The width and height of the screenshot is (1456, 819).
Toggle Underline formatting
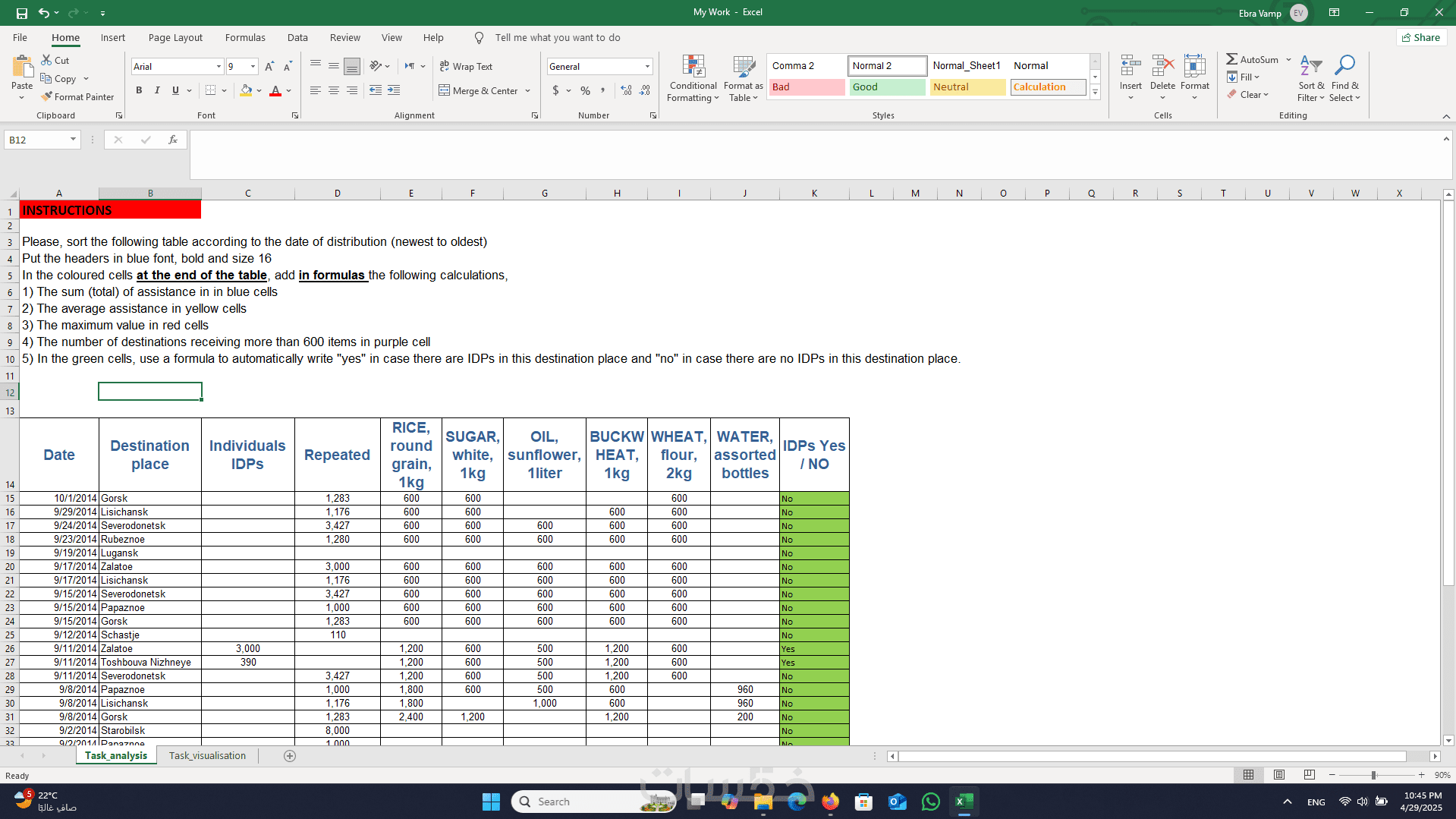pos(175,90)
